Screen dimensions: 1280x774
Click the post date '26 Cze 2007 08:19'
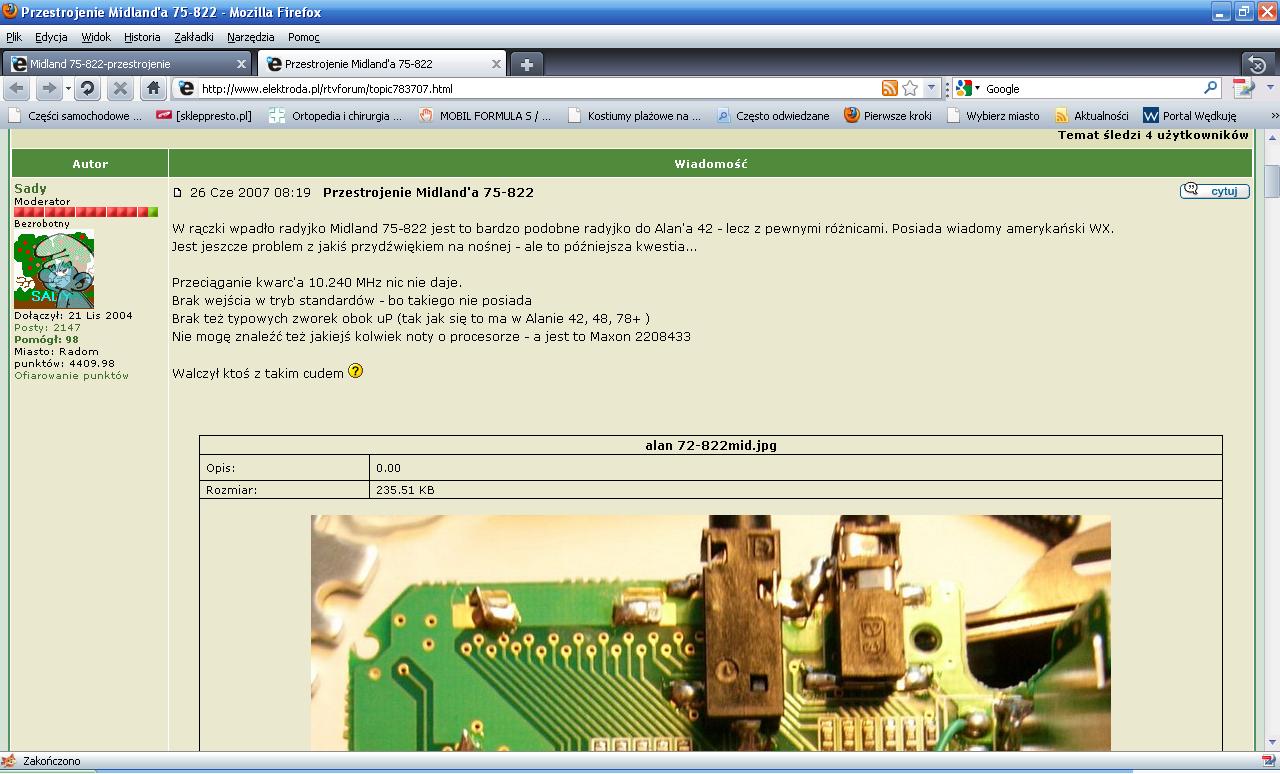(x=250, y=192)
